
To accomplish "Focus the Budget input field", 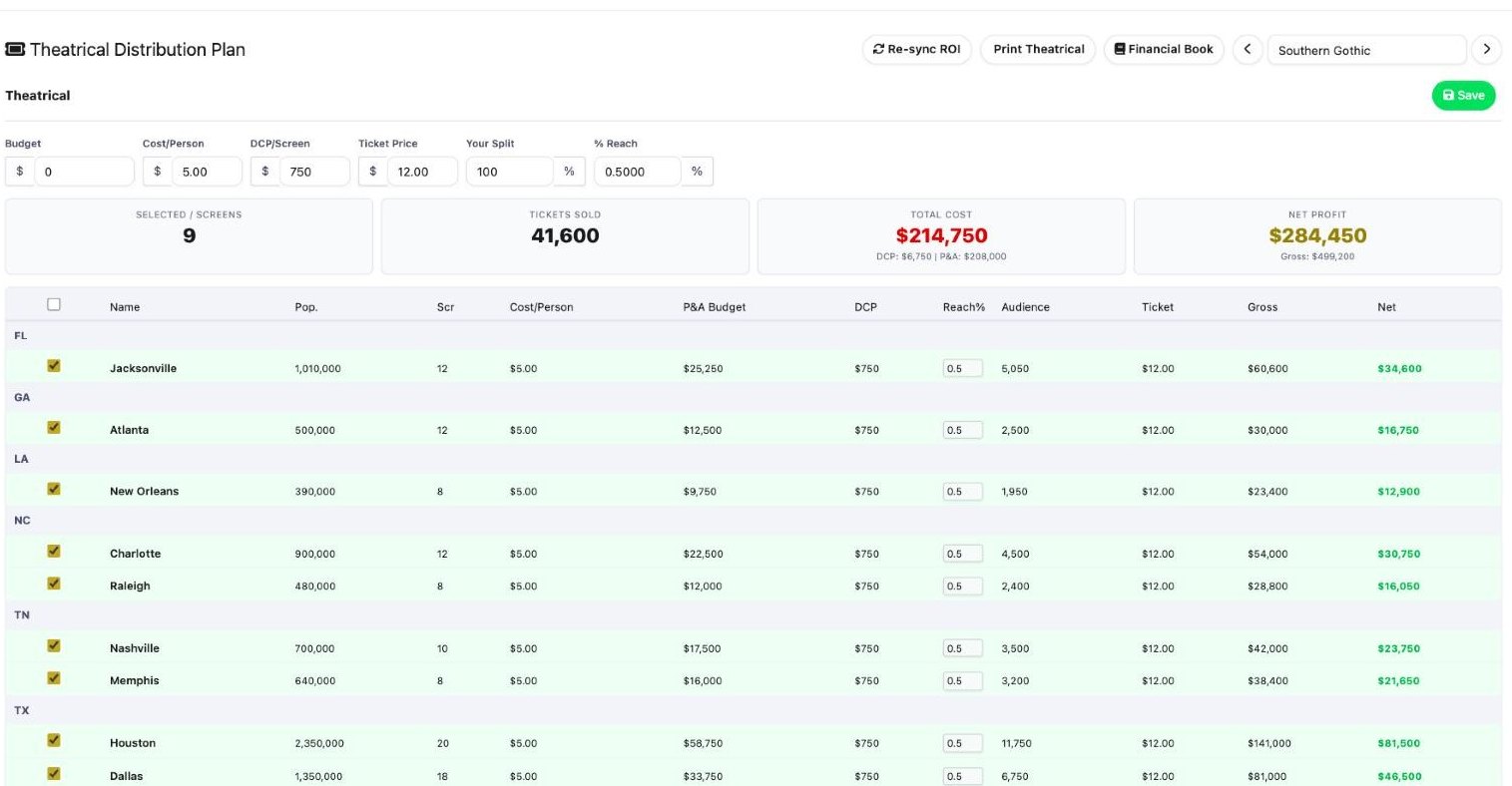I will (84, 172).
